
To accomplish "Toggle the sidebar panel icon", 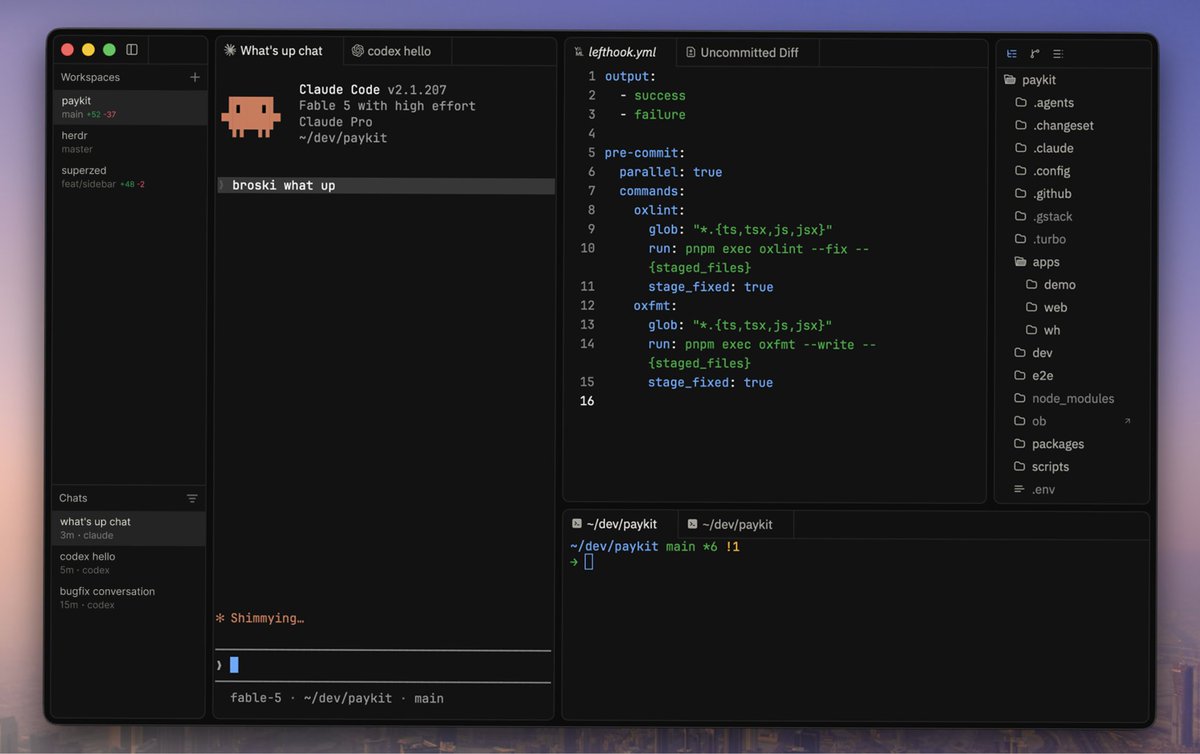I will 132,49.
